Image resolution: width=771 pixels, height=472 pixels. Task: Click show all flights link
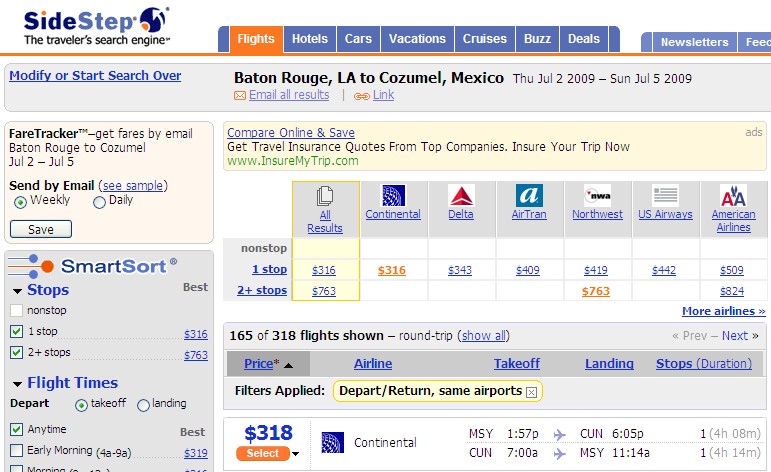point(483,336)
